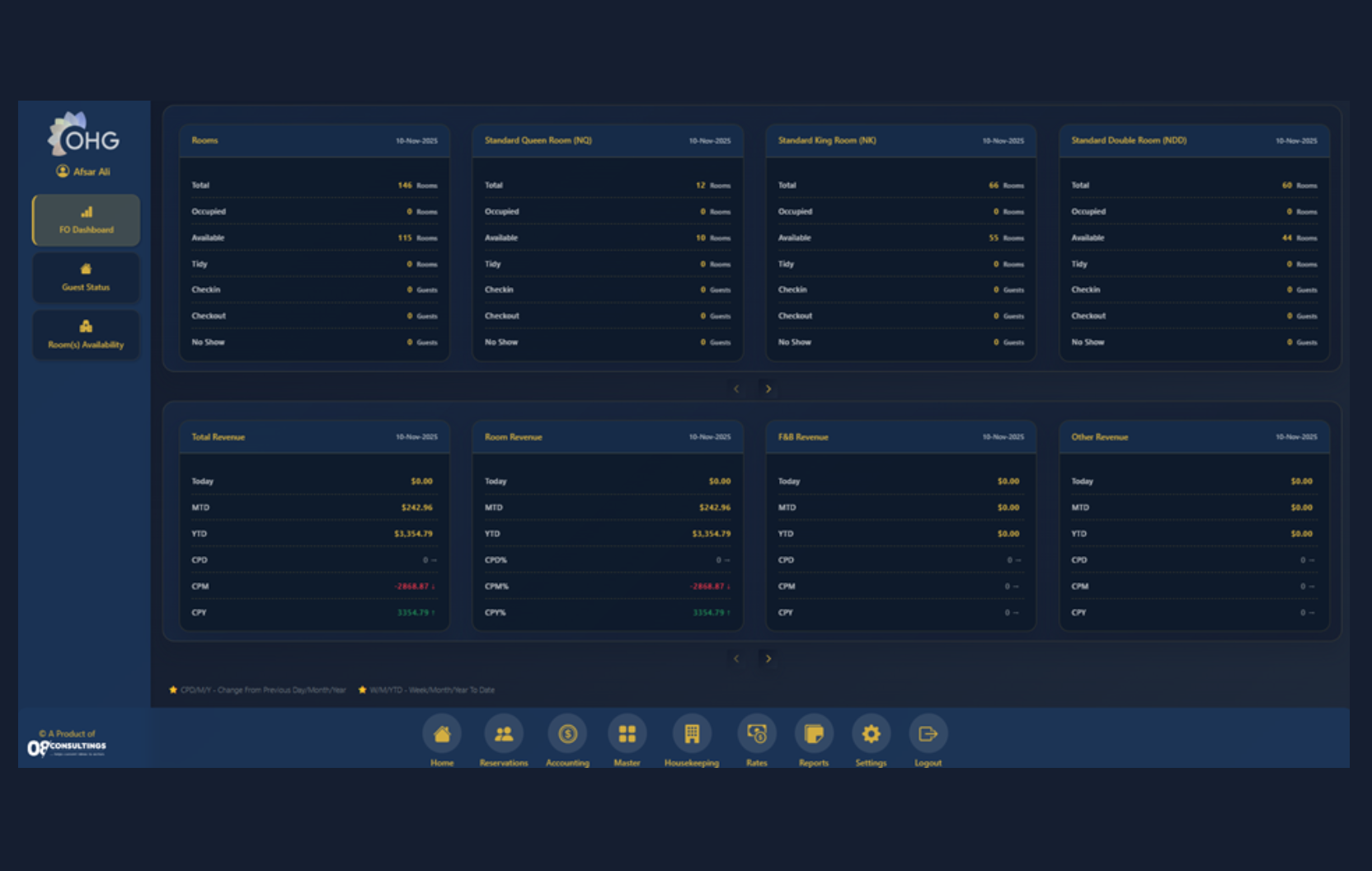The image size is (1372, 871).
Task: Go to previous room cards page
Action: click(736, 388)
